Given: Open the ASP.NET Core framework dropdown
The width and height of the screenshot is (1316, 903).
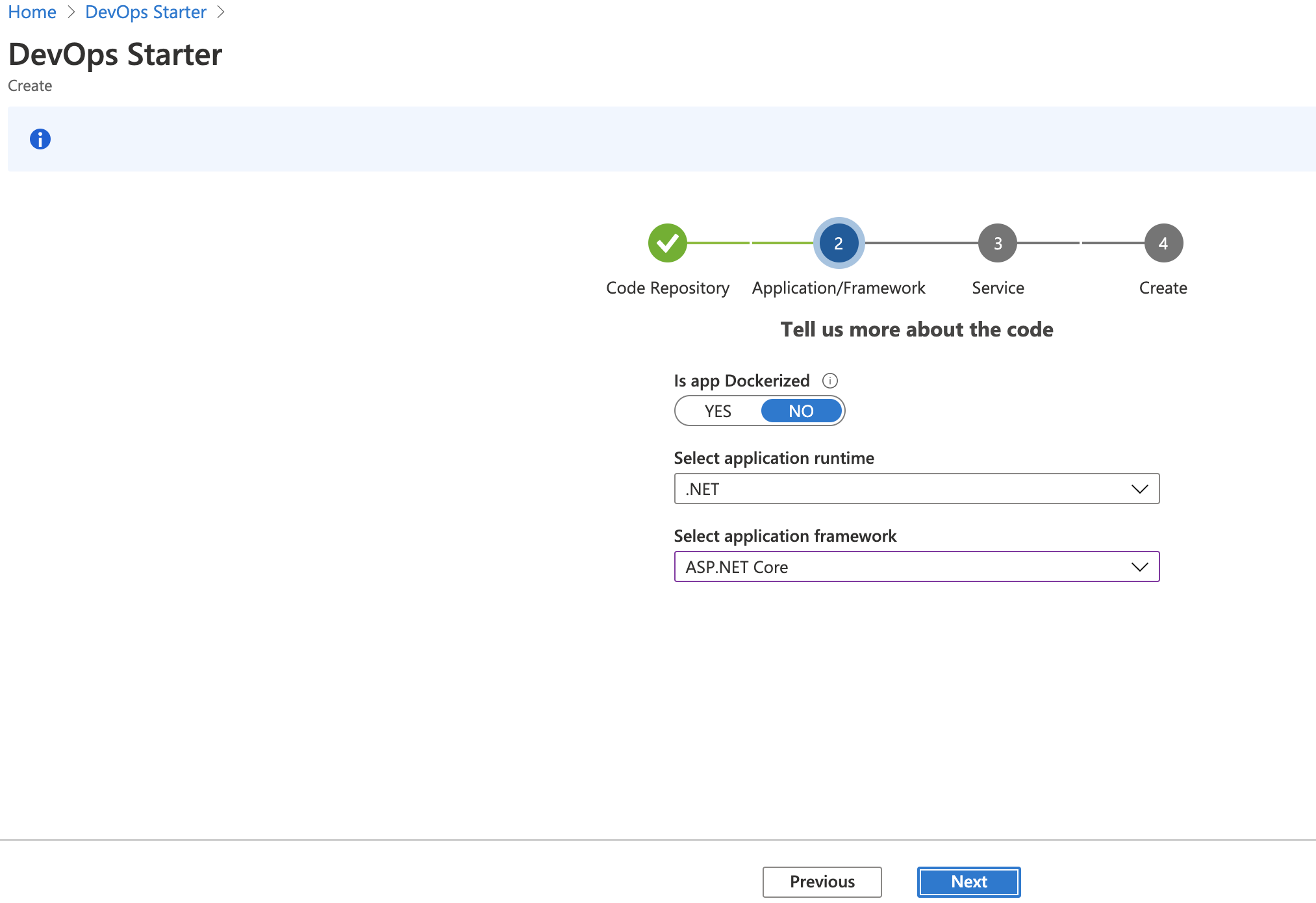Looking at the screenshot, I should tap(903, 567).
